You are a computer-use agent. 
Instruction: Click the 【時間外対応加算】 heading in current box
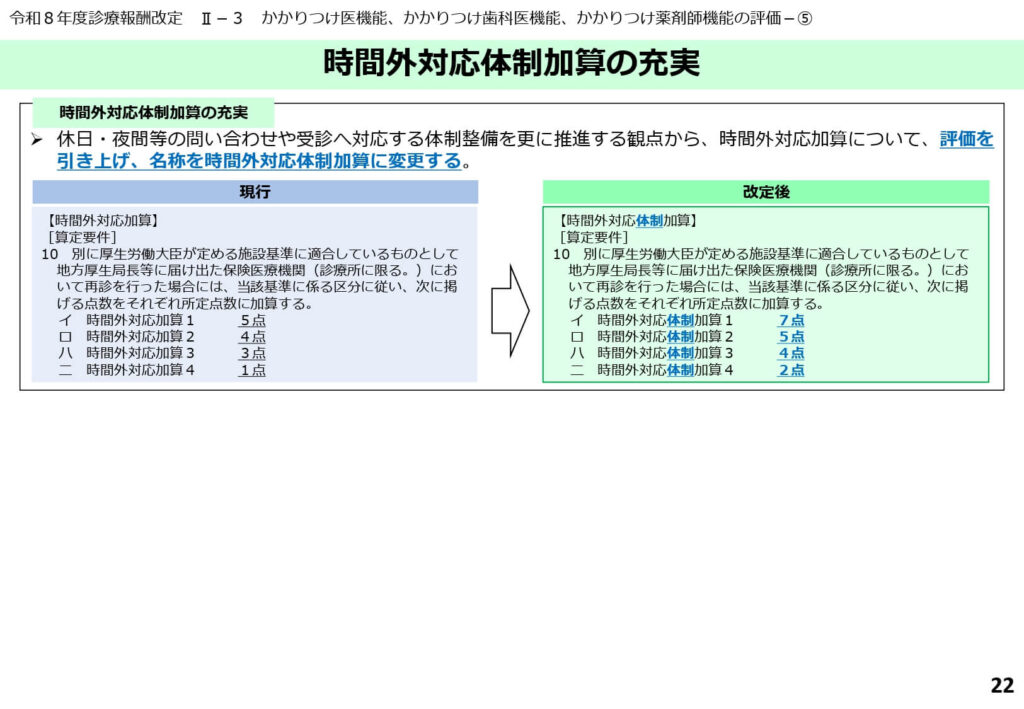pos(102,220)
